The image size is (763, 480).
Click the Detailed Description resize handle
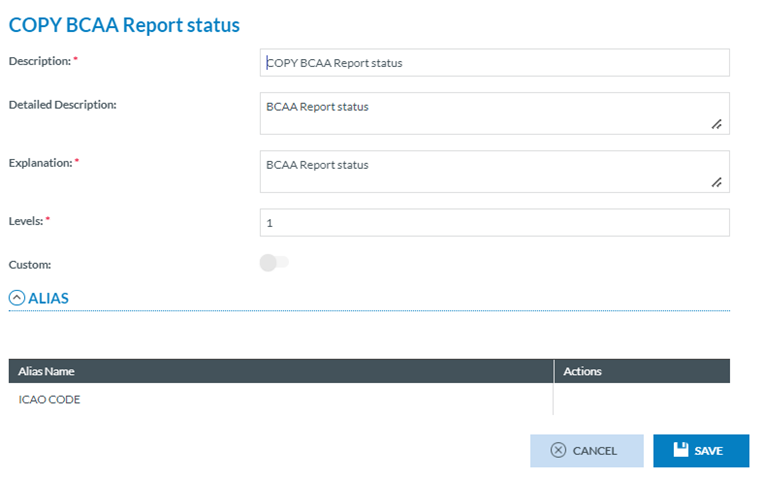point(716,124)
